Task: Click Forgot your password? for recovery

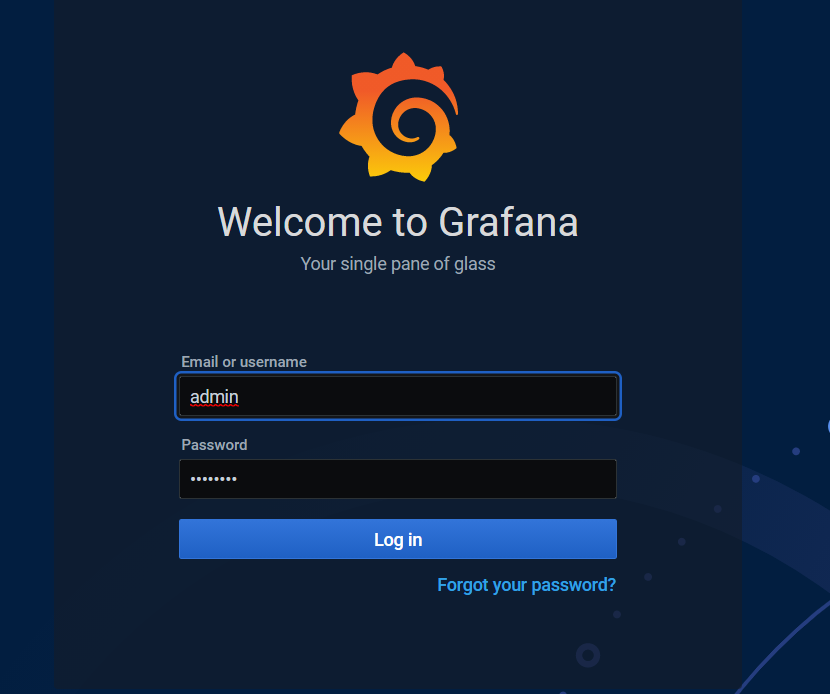Action: (527, 585)
